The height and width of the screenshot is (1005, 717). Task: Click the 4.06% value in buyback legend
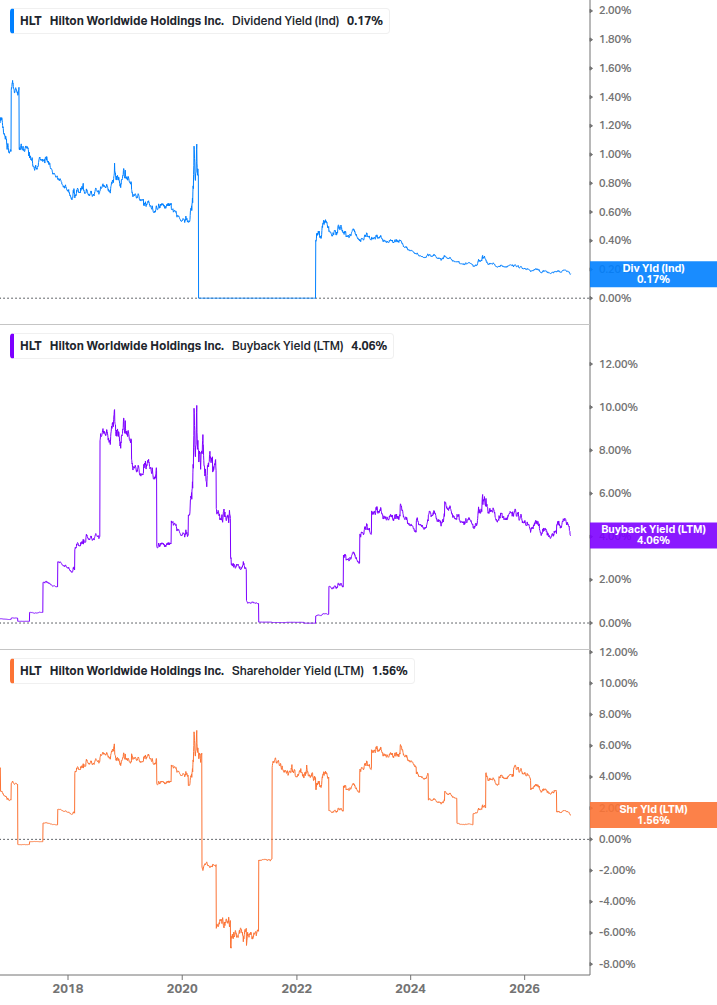[x=369, y=346]
